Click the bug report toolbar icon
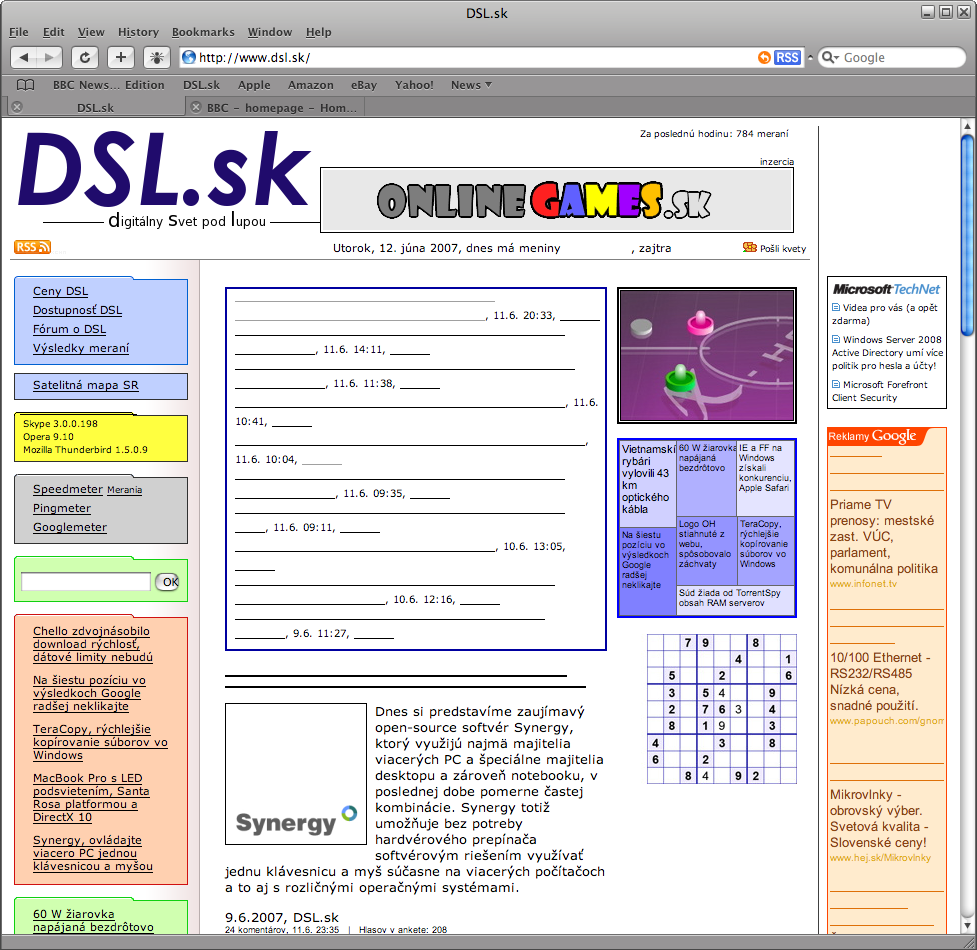This screenshot has width=977, height=950. click(x=157, y=58)
